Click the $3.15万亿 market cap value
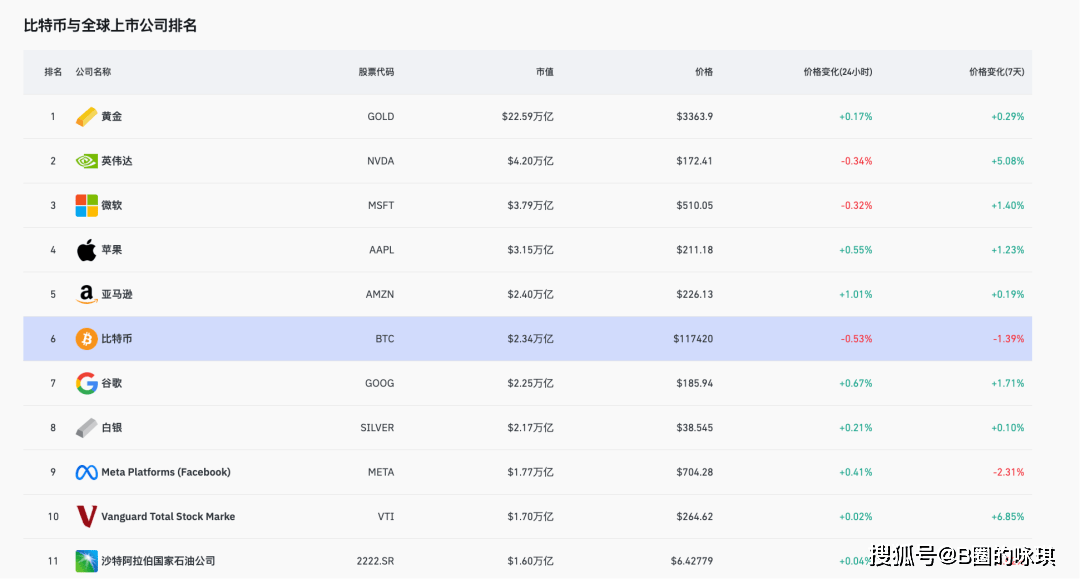The image size is (1080, 579). click(530, 250)
